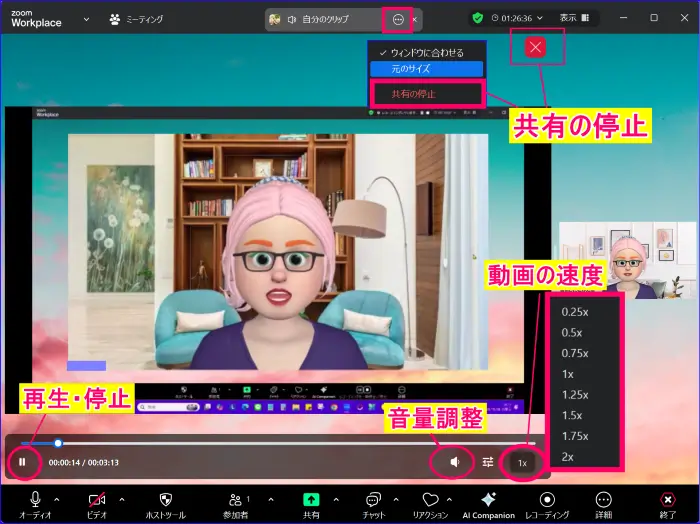Open the 表示 view layout button
Viewport: 700px width, 524px height.
pos(575,18)
